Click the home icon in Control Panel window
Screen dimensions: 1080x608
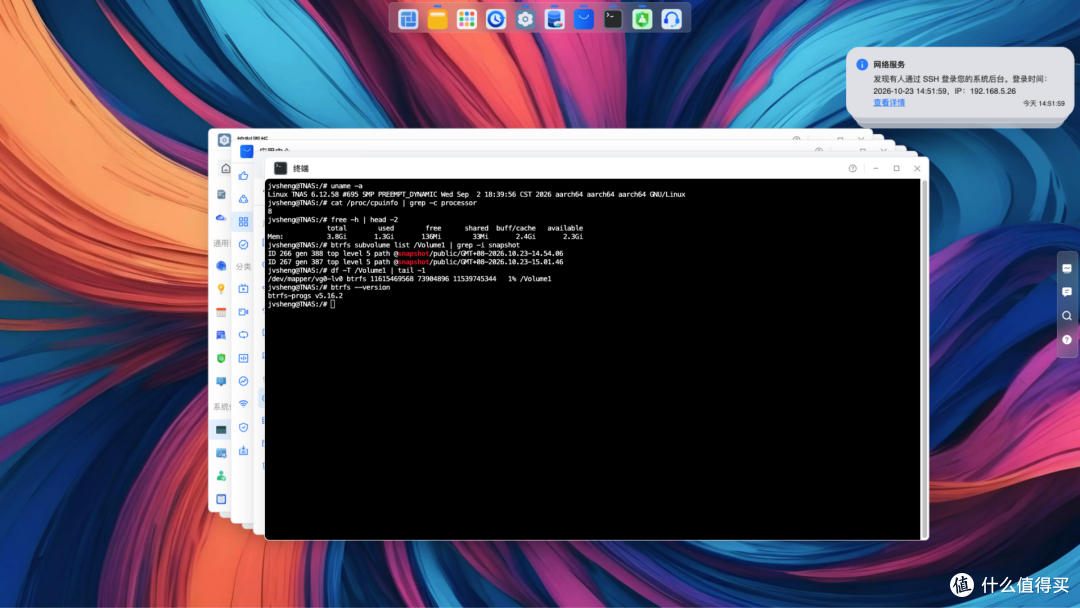tap(225, 169)
